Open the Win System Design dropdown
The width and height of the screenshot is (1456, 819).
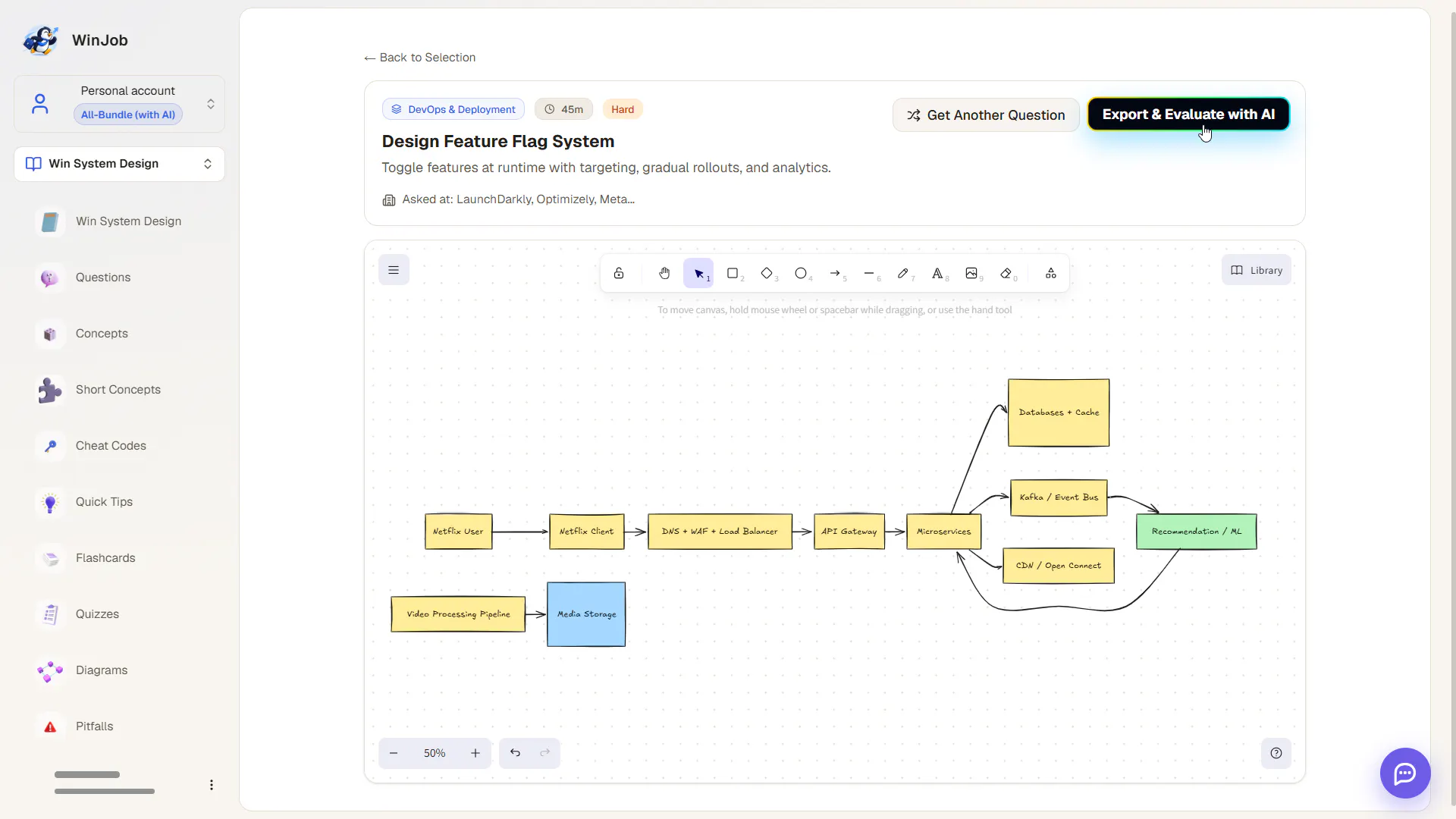[x=120, y=164]
